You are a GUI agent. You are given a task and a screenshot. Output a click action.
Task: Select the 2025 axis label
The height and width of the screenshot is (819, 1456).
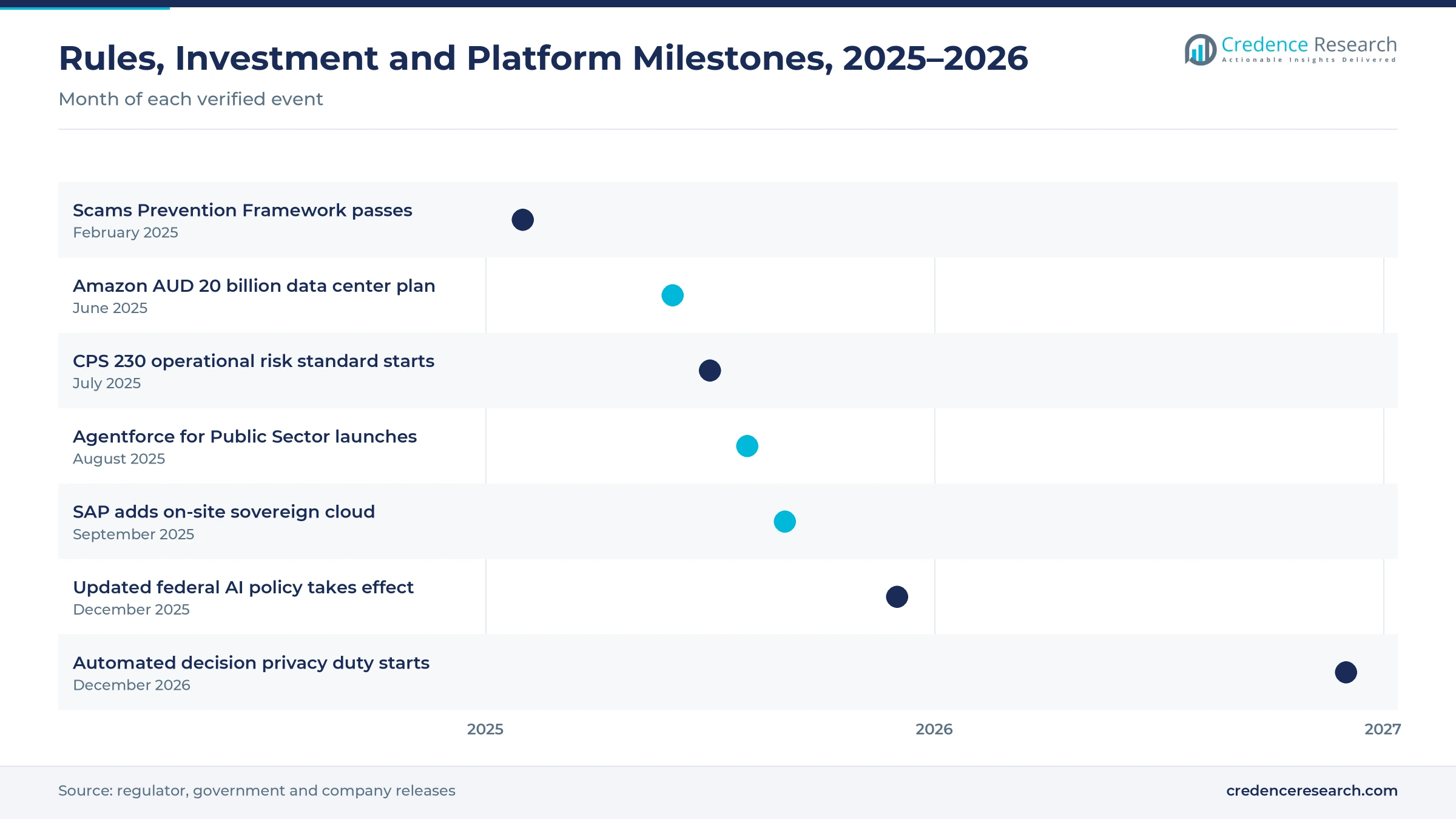tap(485, 729)
